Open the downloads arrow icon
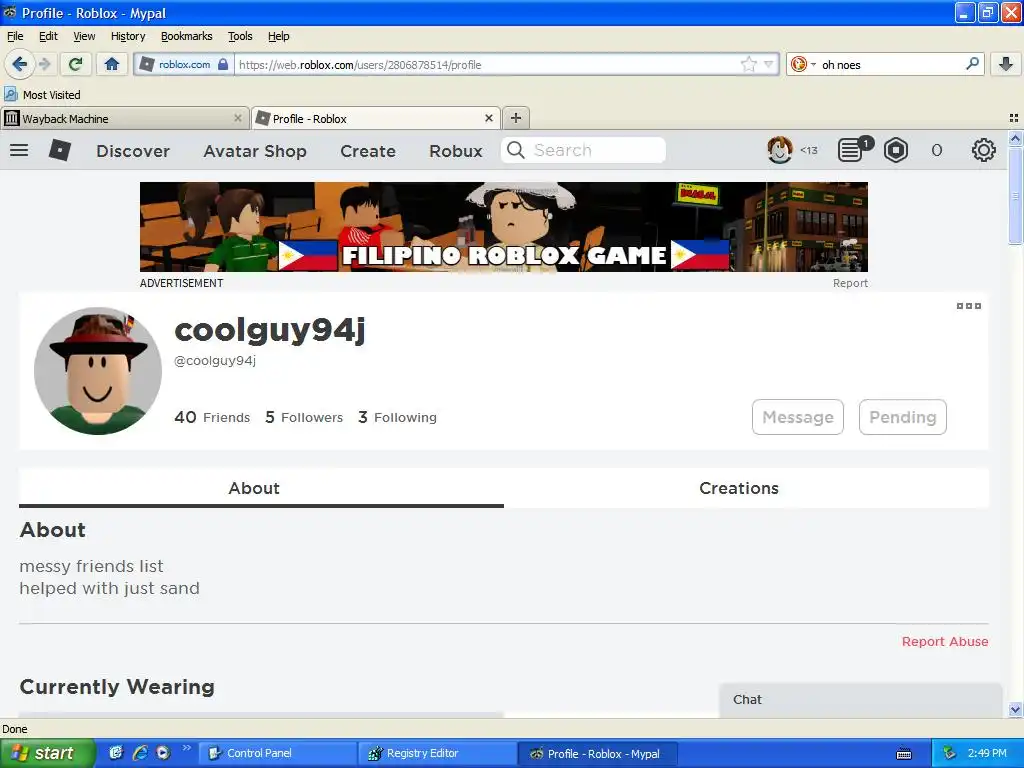The height and width of the screenshot is (768, 1024). tap(1006, 64)
